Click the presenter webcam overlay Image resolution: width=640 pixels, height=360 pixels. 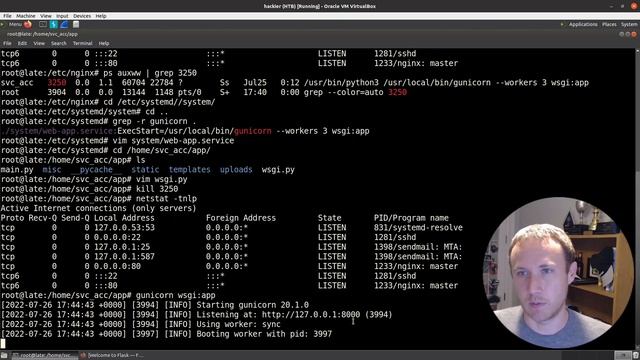(558, 273)
